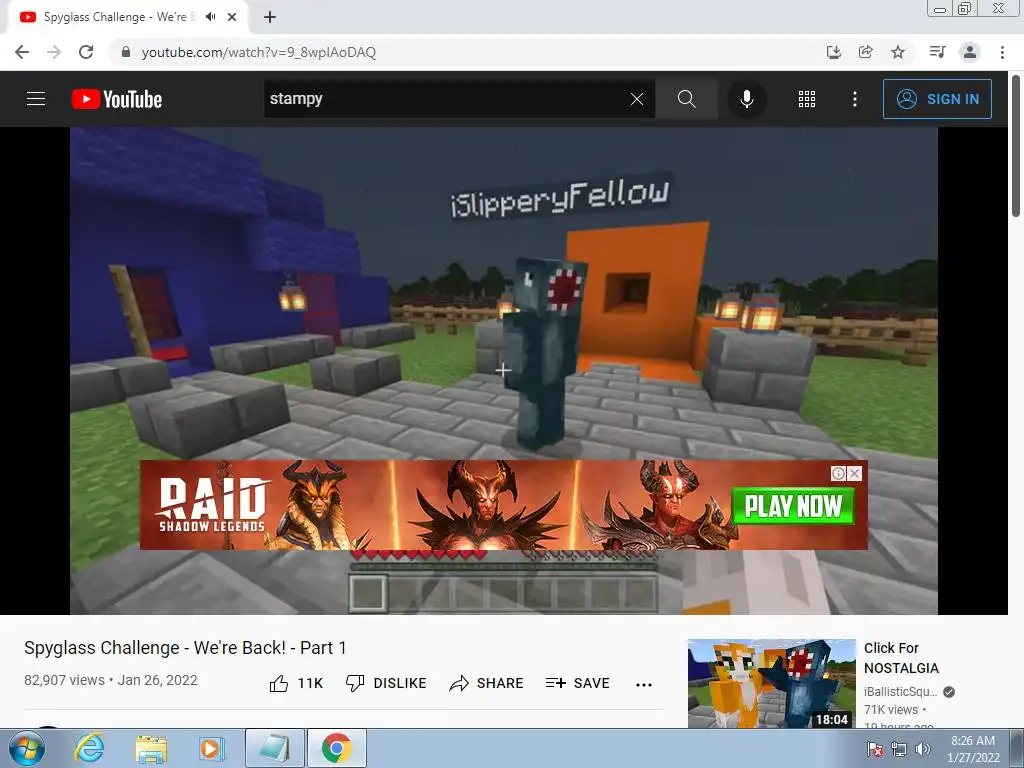Start voice search with microphone icon
This screenshot has height=768, width=1024.
[x=746, y=99]
